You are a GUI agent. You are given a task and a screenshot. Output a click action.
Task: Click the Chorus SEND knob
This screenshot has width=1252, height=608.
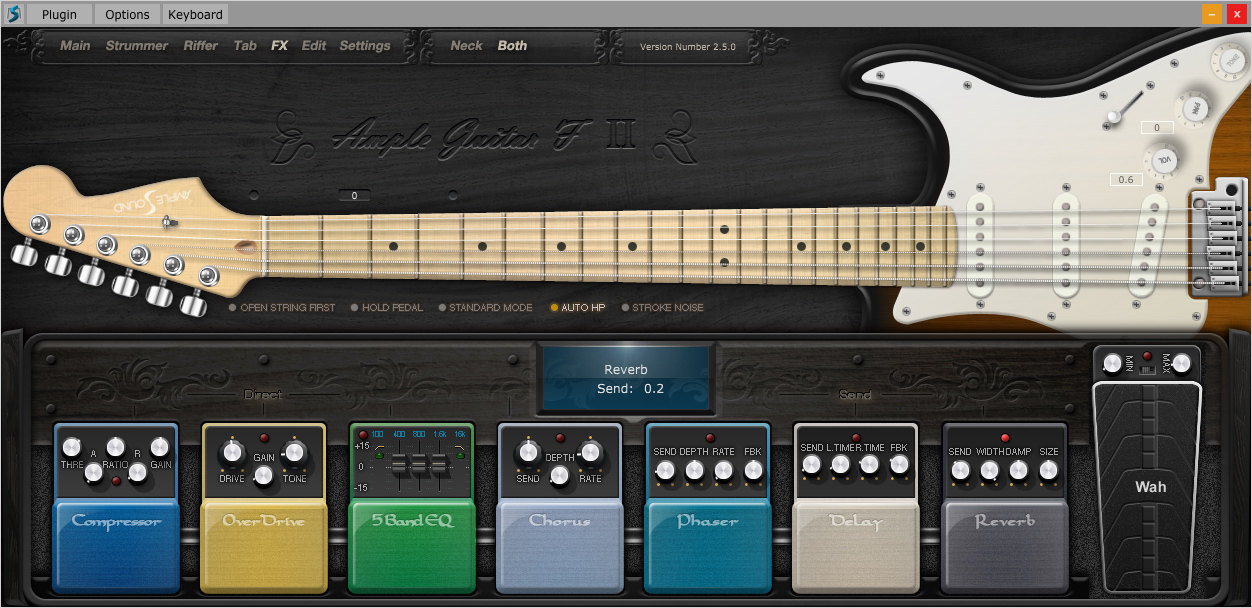[x=528, y=454]
